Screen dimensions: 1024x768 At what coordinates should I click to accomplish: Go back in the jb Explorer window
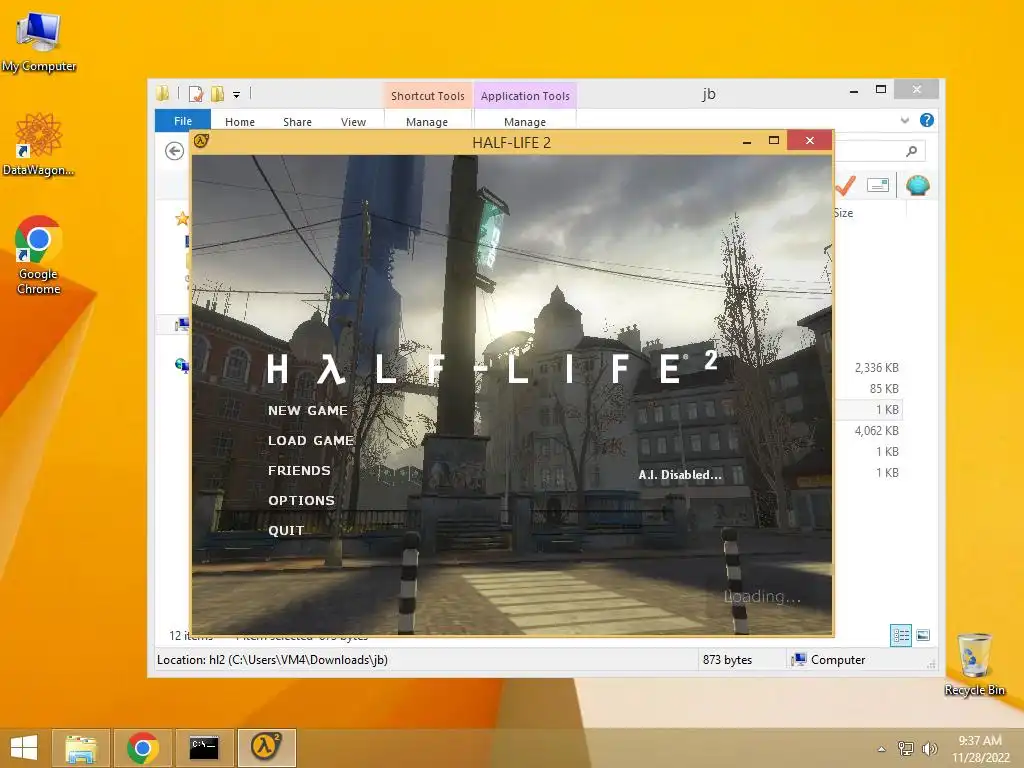click(174, 152)
